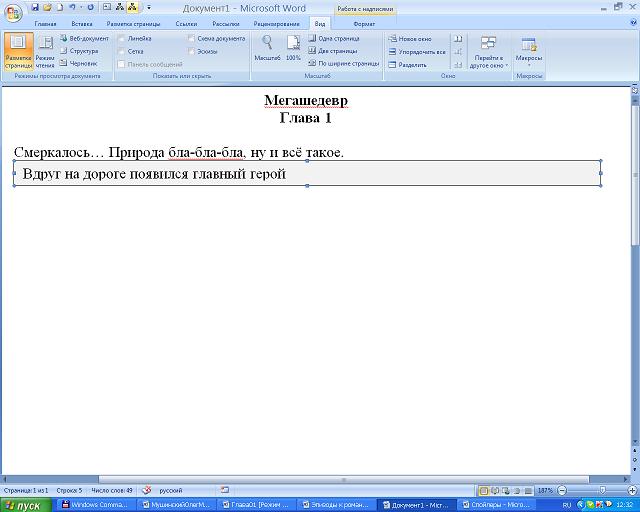
Task: Set zoom to 100% via ribbon icon
Action: (293, 48)
